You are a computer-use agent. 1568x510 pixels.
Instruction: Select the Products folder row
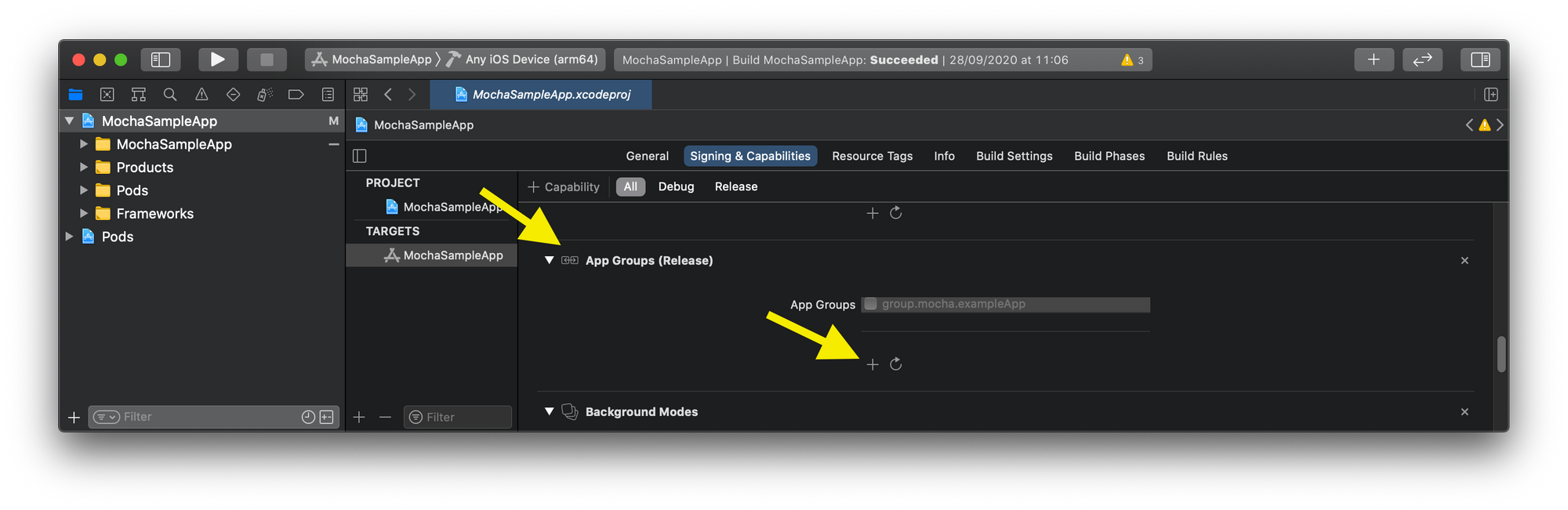[x=202, y=167]
